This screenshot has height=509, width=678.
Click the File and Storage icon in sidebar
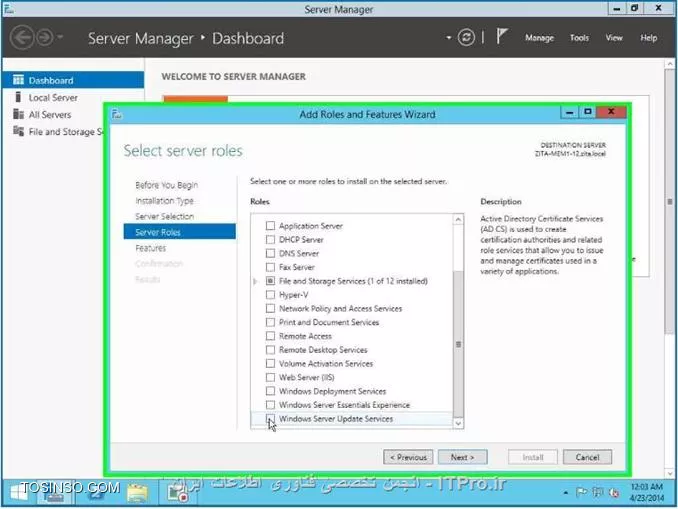point(18,131)
